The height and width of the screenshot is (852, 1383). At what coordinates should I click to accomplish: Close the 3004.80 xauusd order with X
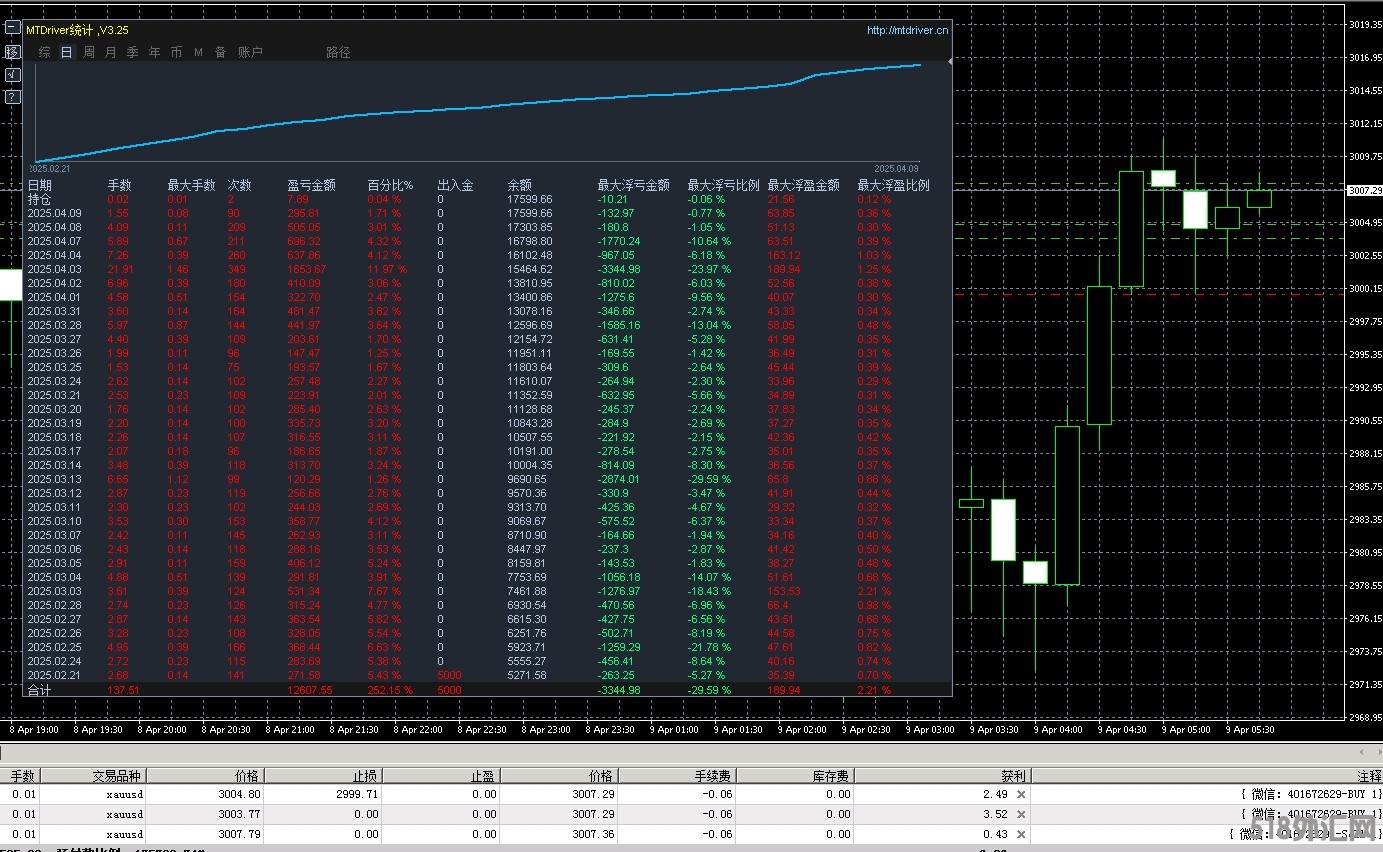coord(1020,794)
